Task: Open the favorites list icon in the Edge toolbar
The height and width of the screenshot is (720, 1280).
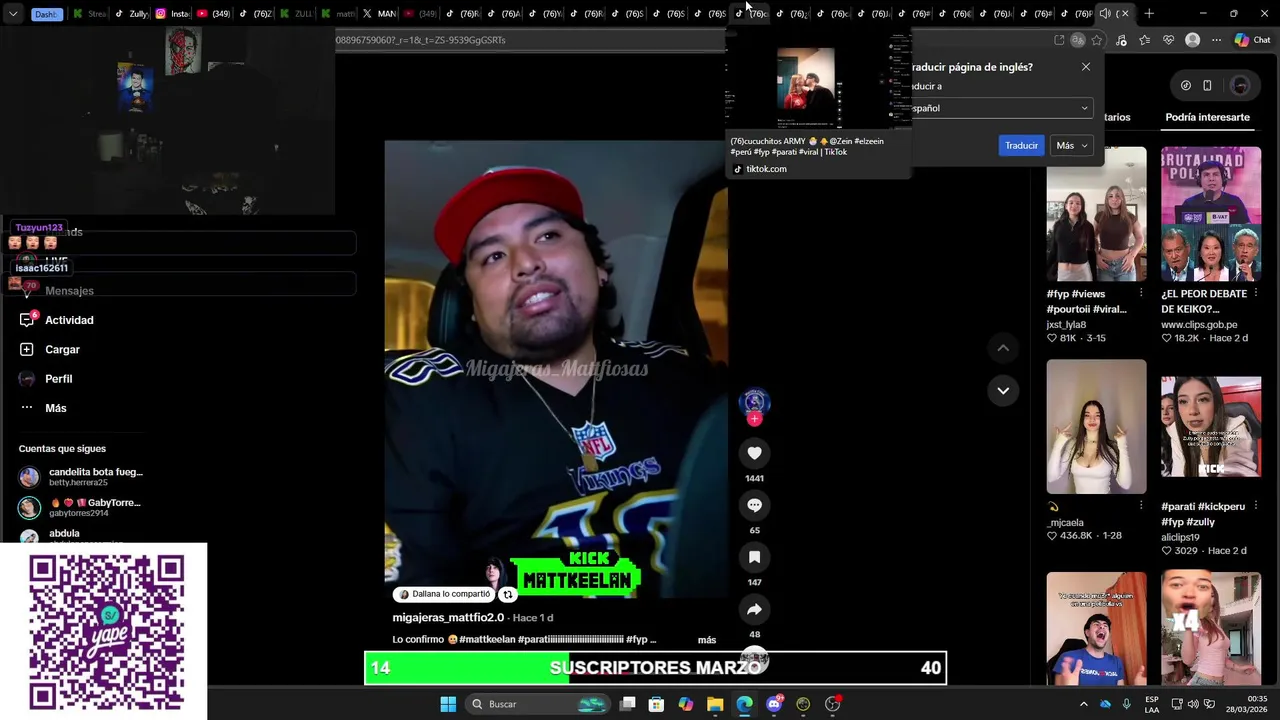Action: click(x=1145, y=40)
